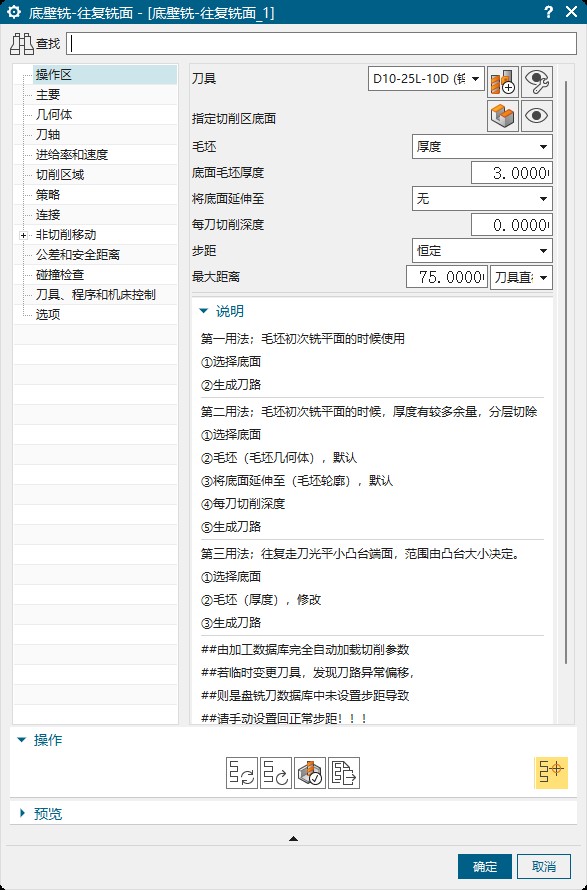Select 刀具、程序和机床控制 in the tree
587x890 pixels.
tap(95, 295)
